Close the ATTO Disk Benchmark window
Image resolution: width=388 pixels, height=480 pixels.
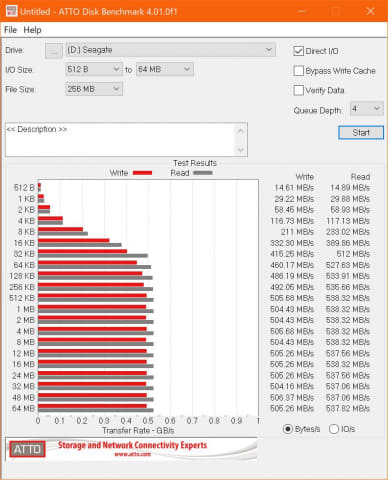click(370, 11)
